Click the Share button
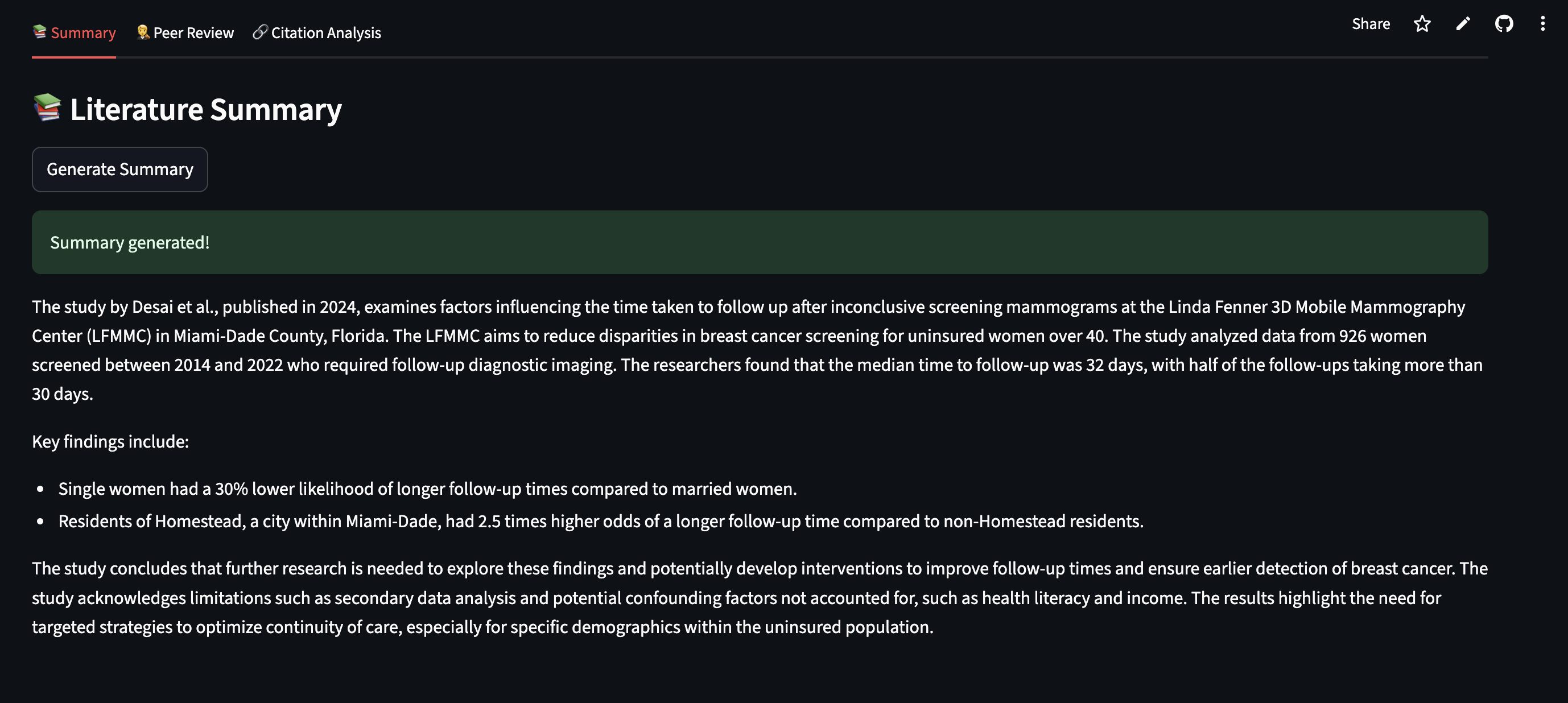The height and width of the screenshot is (703, 1568). click(x=1371, y=24)
